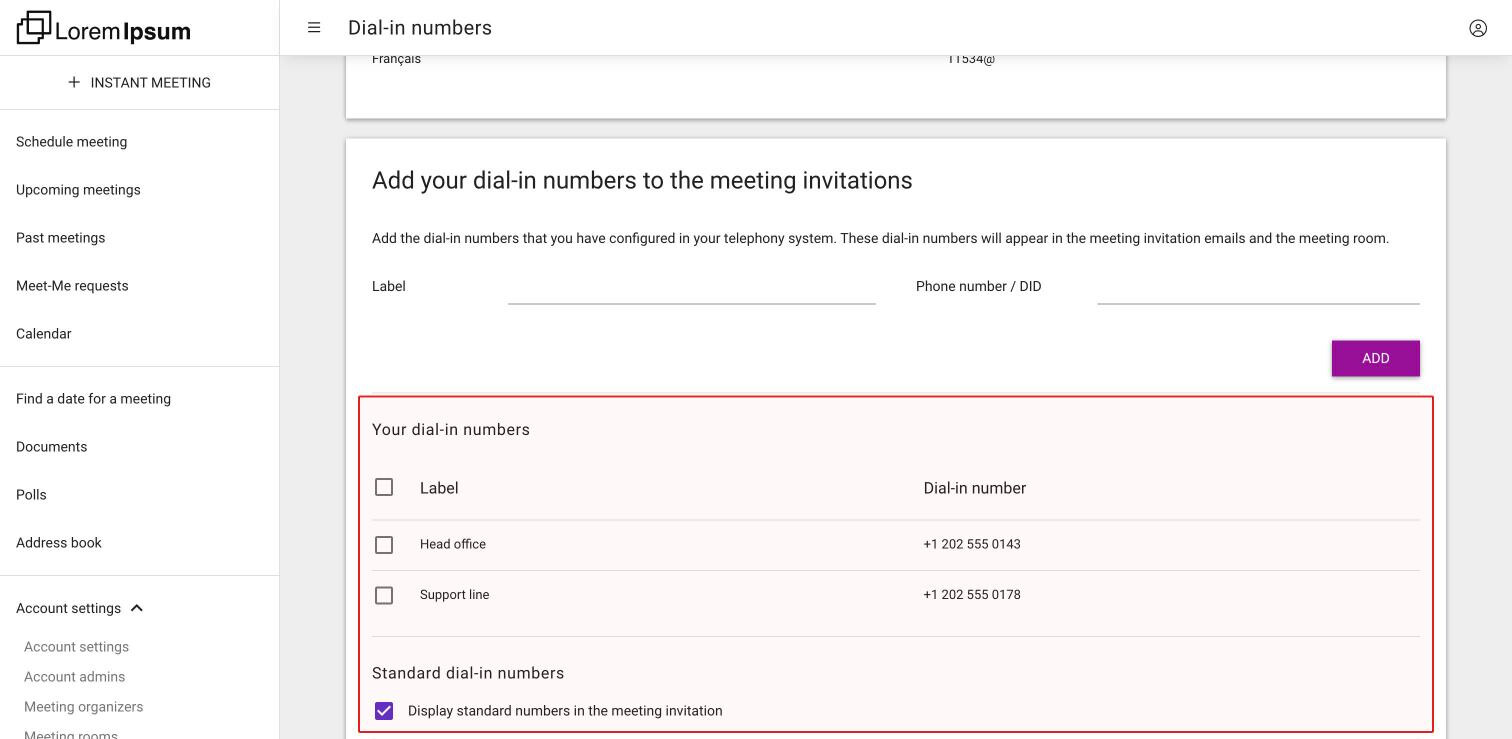Screen dimensions: 1512x739
Task: Open Past meetings
Action: click(61, 238)
